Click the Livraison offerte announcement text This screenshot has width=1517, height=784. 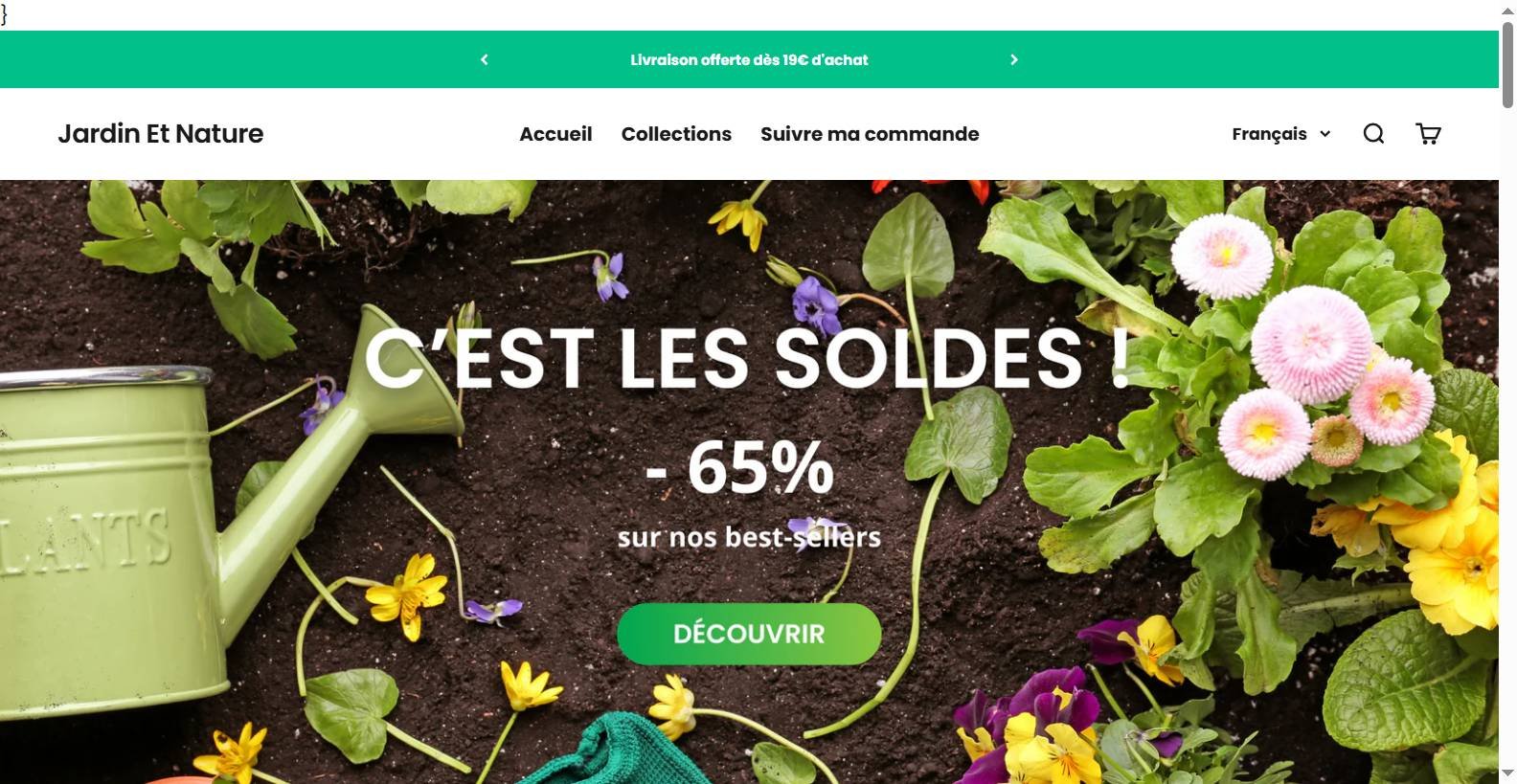(749, 59)
